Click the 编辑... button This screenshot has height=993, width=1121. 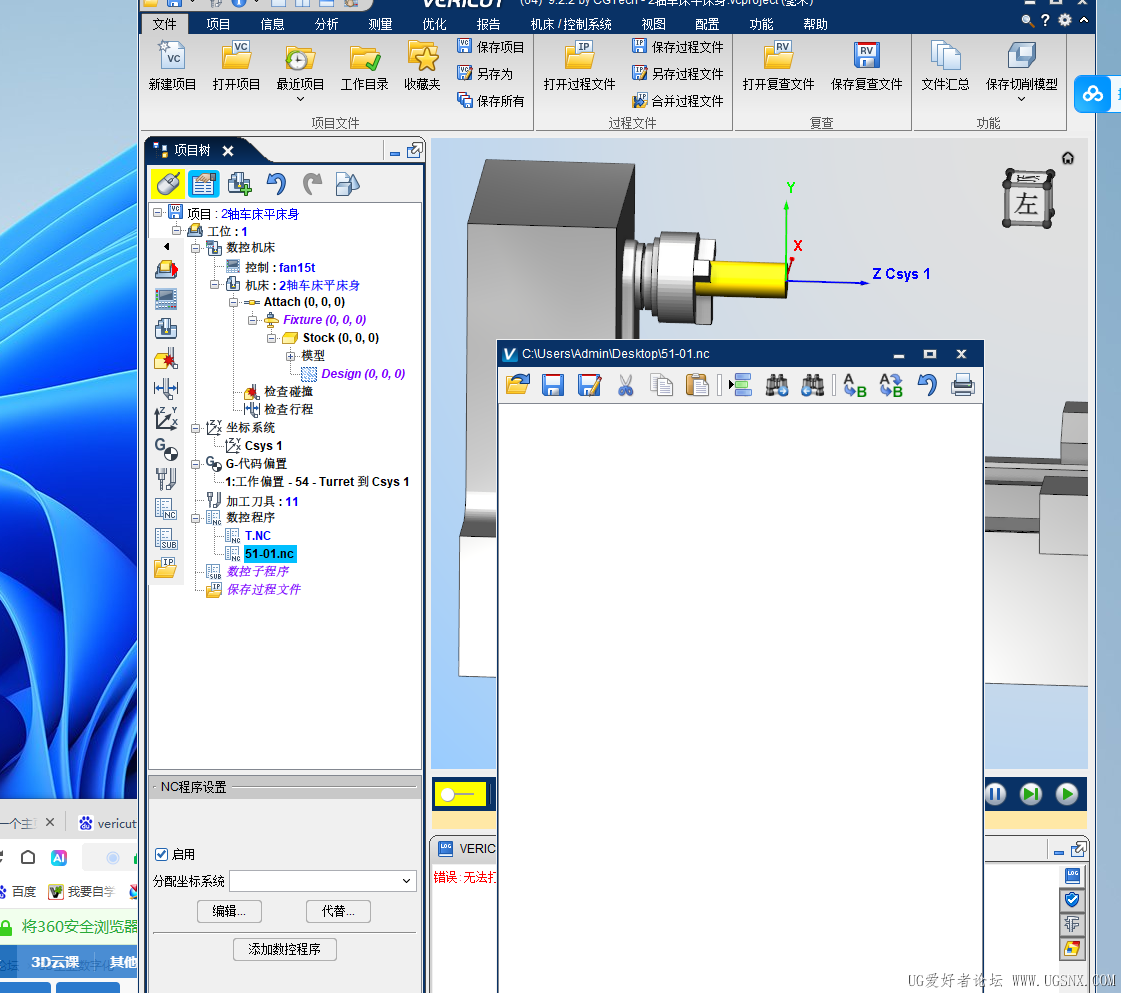pyautogui.click(x=229, y=911)
